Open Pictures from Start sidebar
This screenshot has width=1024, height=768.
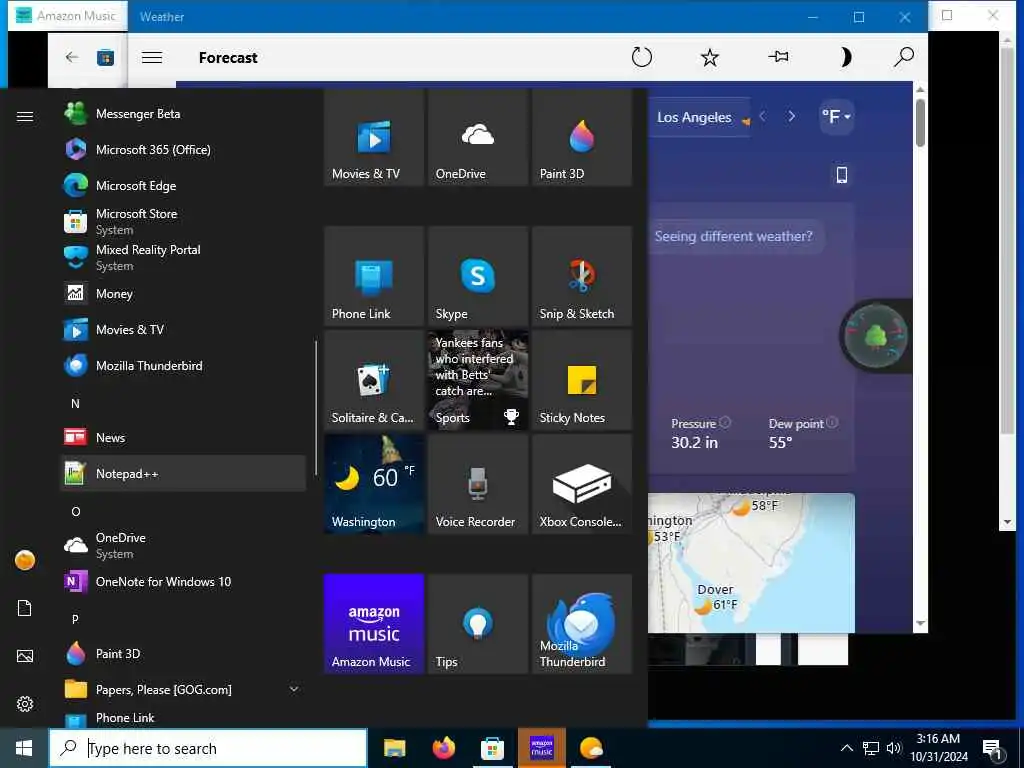(25, 656)
